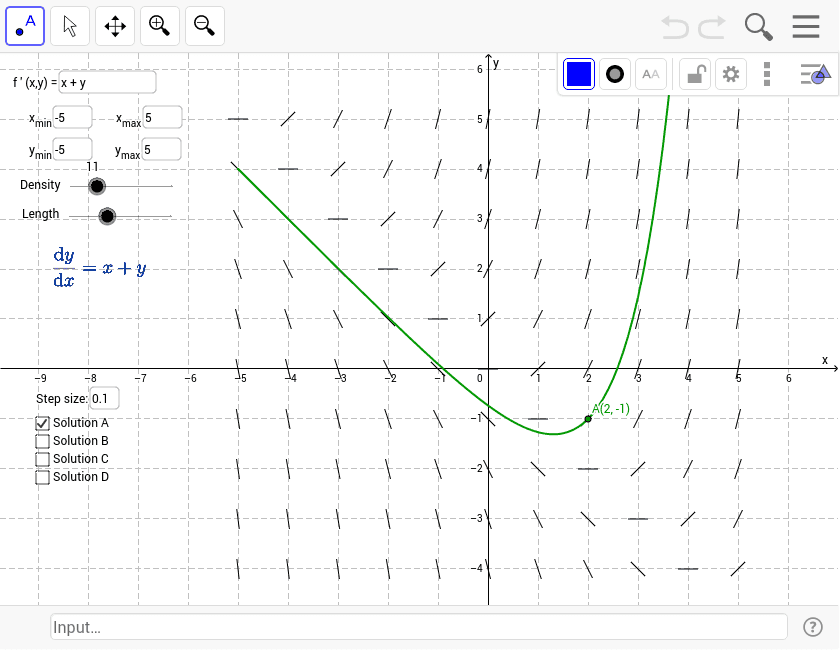Click the help question mark button
This screenshot has width=840, height=650.
813,627
